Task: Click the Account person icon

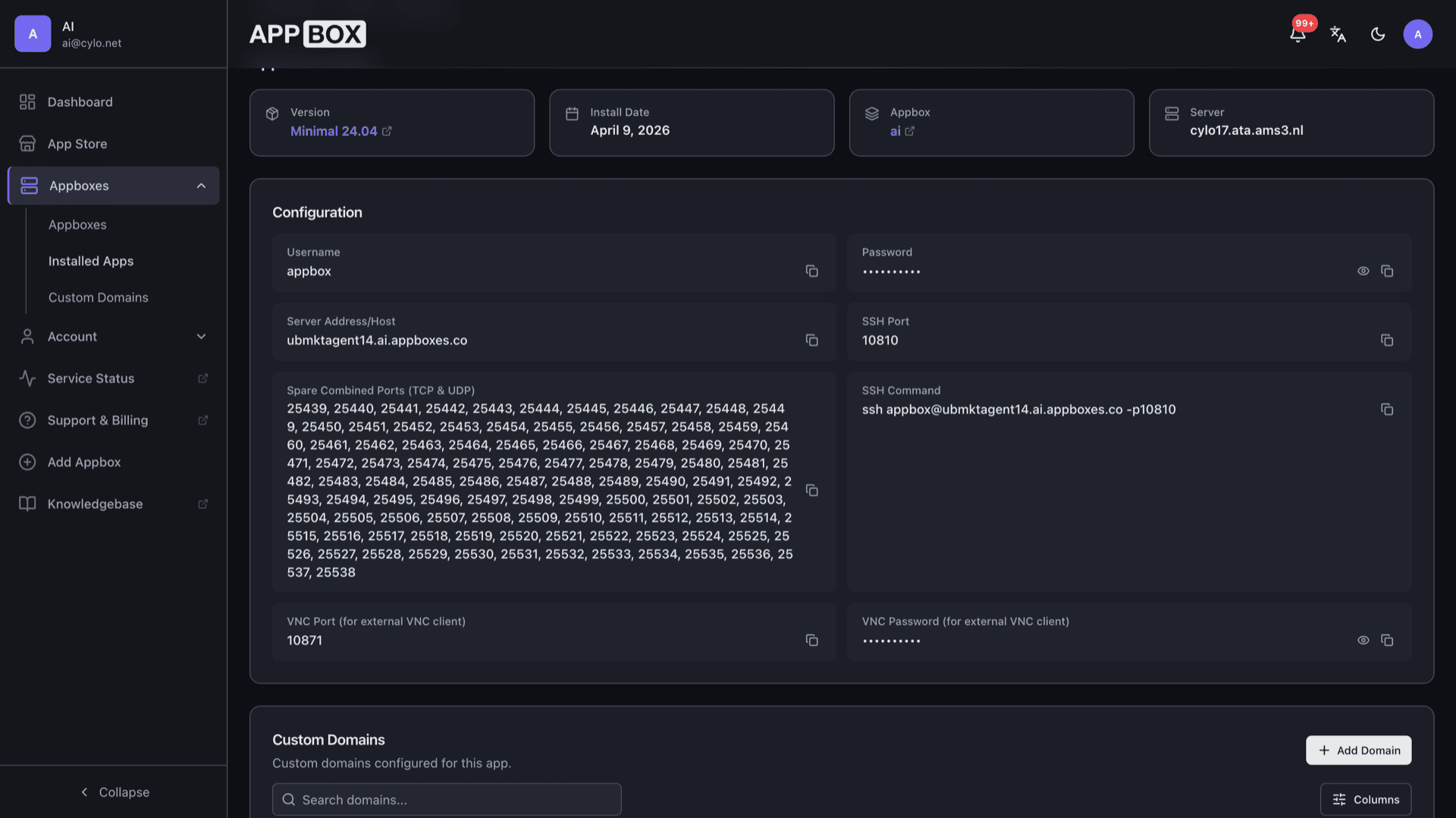Action: pyautogui.click(x=27, y=336)
